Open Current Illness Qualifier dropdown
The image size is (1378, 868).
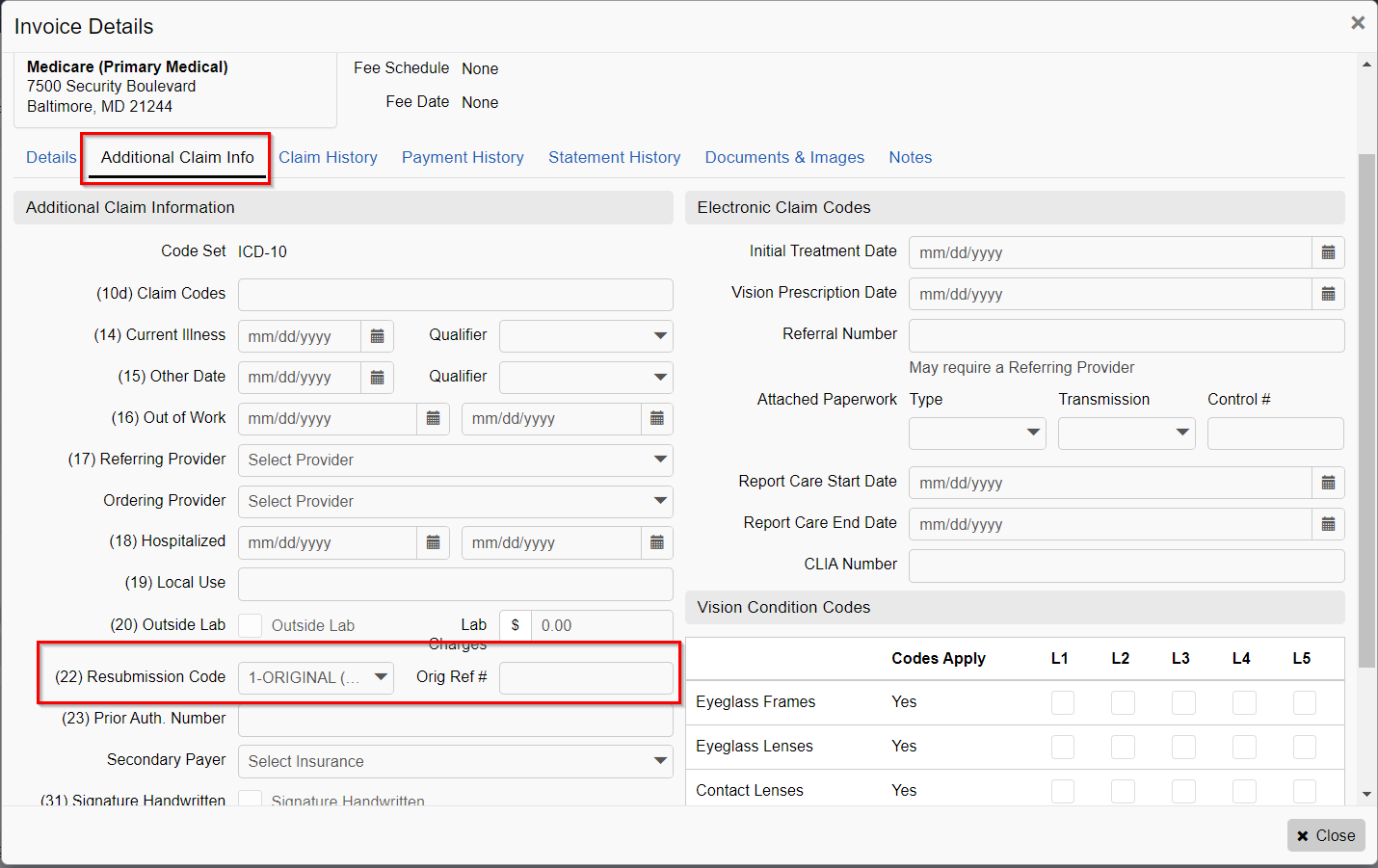point(586,336)
